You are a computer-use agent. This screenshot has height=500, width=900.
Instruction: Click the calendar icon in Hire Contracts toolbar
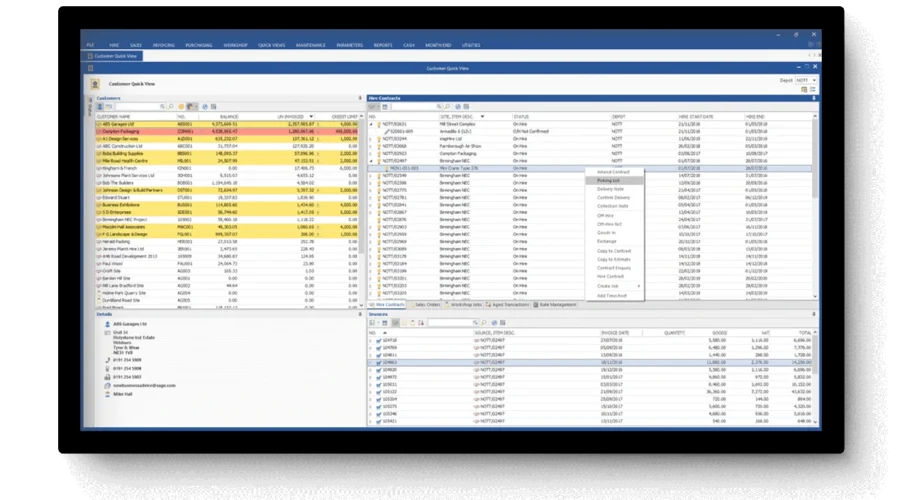click(384, 106)
